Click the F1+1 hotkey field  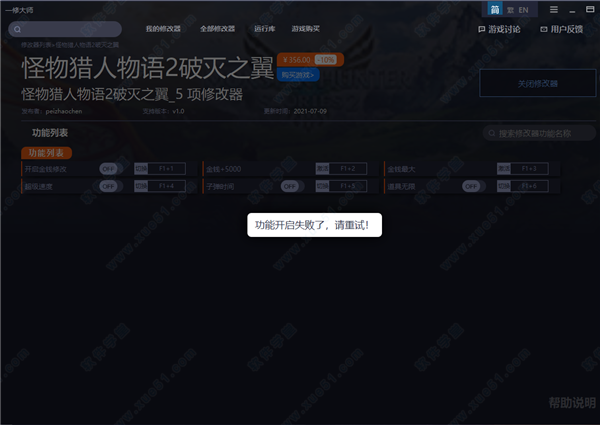tap(166, 169)
